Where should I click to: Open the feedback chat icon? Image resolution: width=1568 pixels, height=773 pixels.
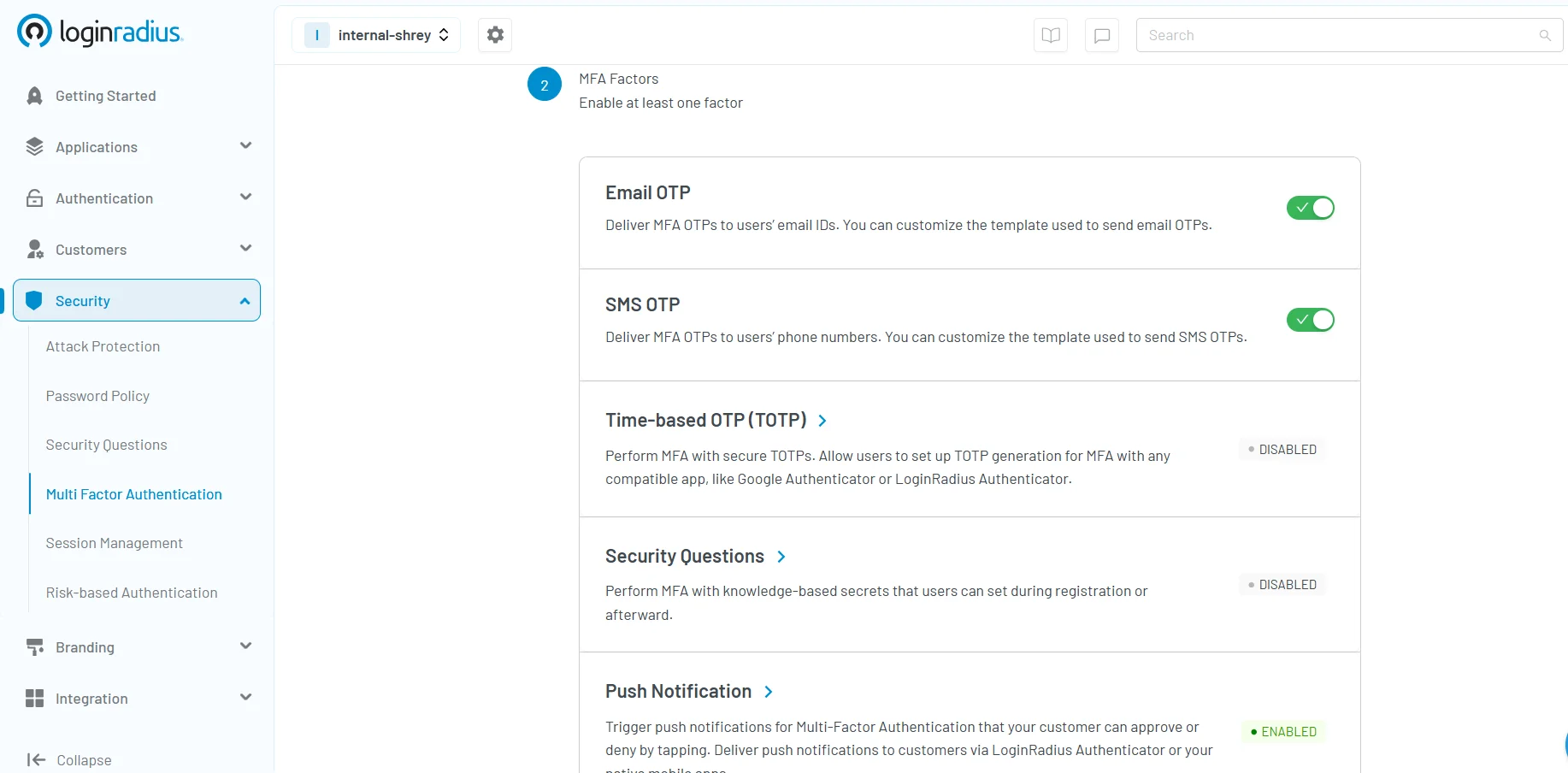[x=1101, y=35]
